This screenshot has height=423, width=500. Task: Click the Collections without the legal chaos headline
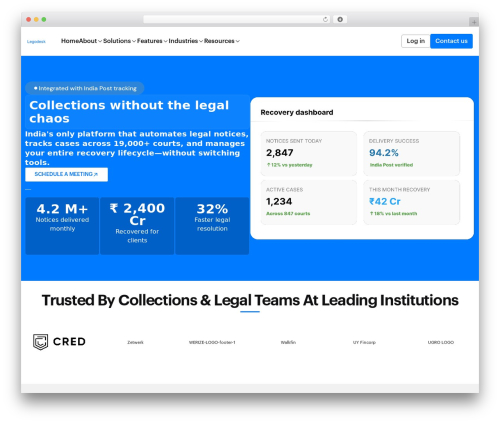[129, 112]
